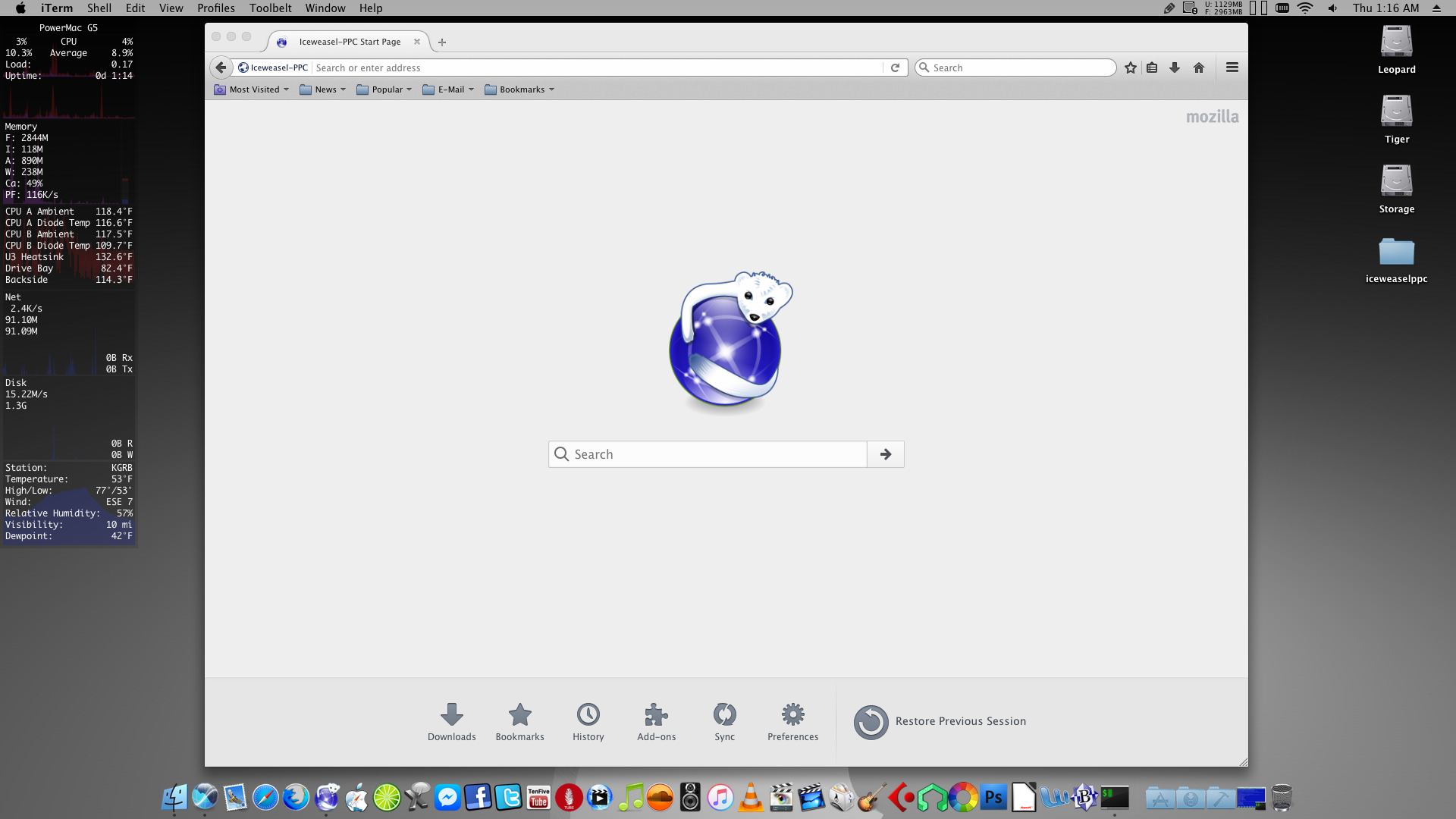The image size is (1456, 819).
Task: Expand the News bookmarks folder
Action: click(x=324, y=89)
